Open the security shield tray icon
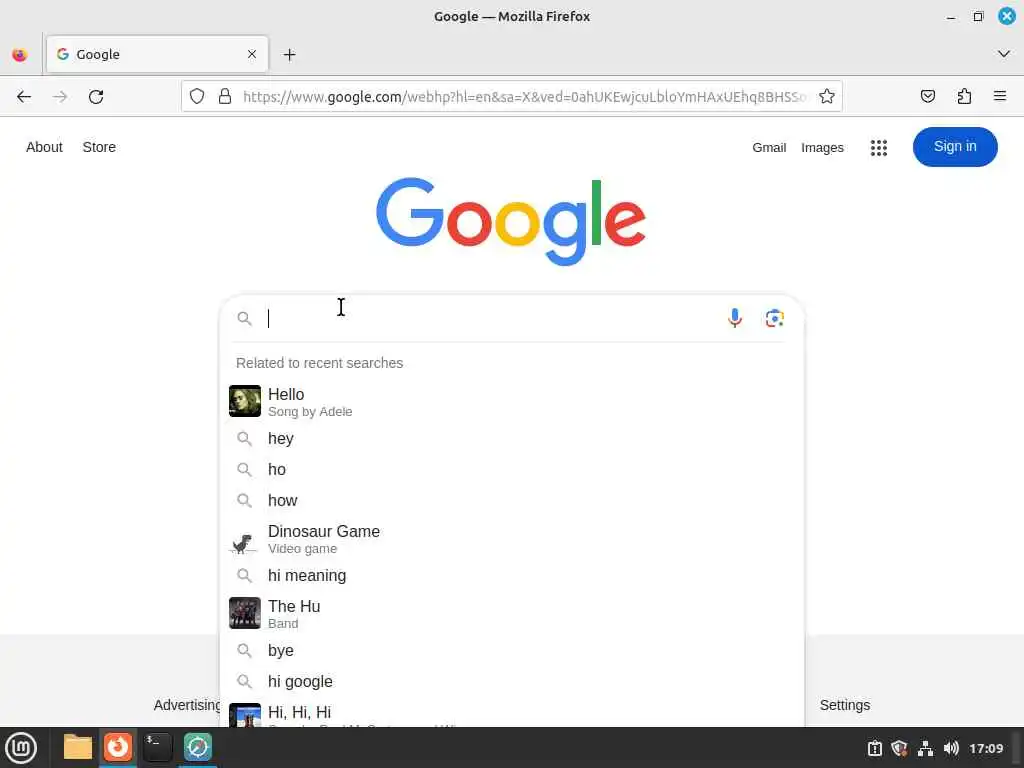The image size is (1024, 768). 899,748
